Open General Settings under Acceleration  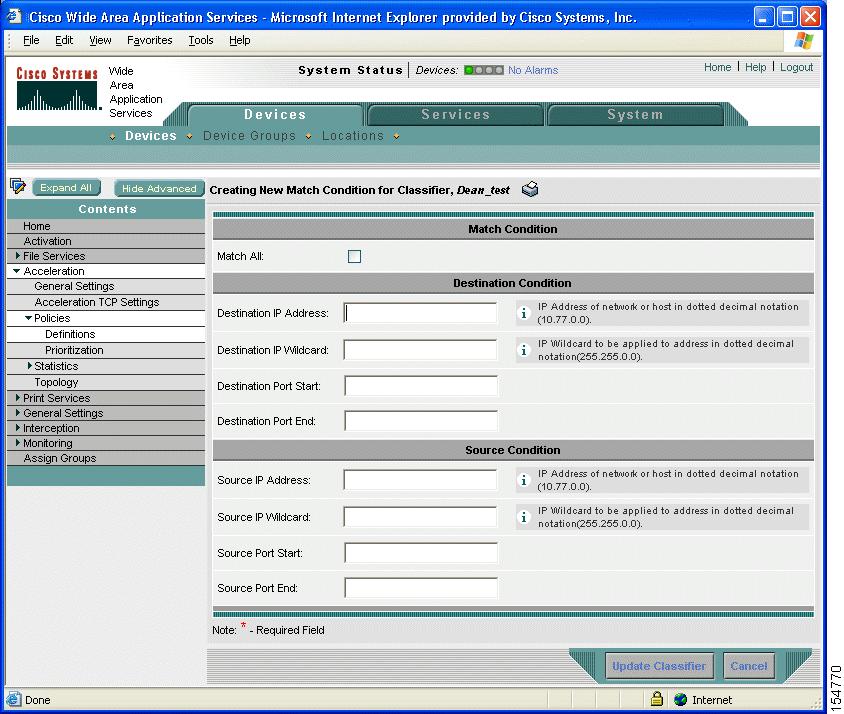point(74,286)
